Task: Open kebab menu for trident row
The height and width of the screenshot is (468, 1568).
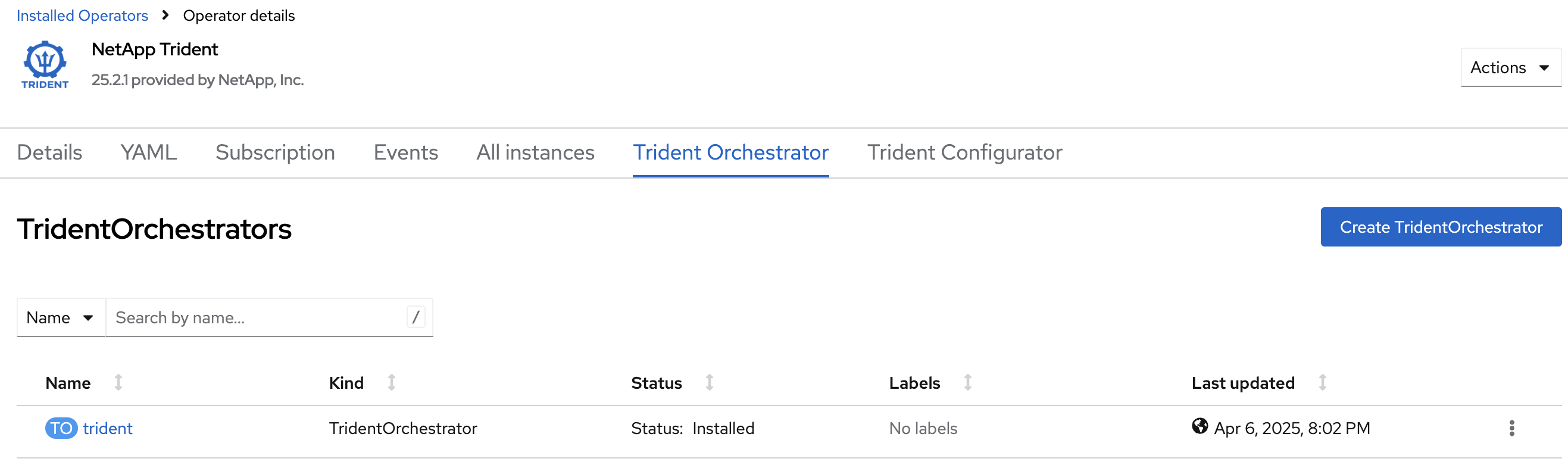Action: pos(1511,429)
